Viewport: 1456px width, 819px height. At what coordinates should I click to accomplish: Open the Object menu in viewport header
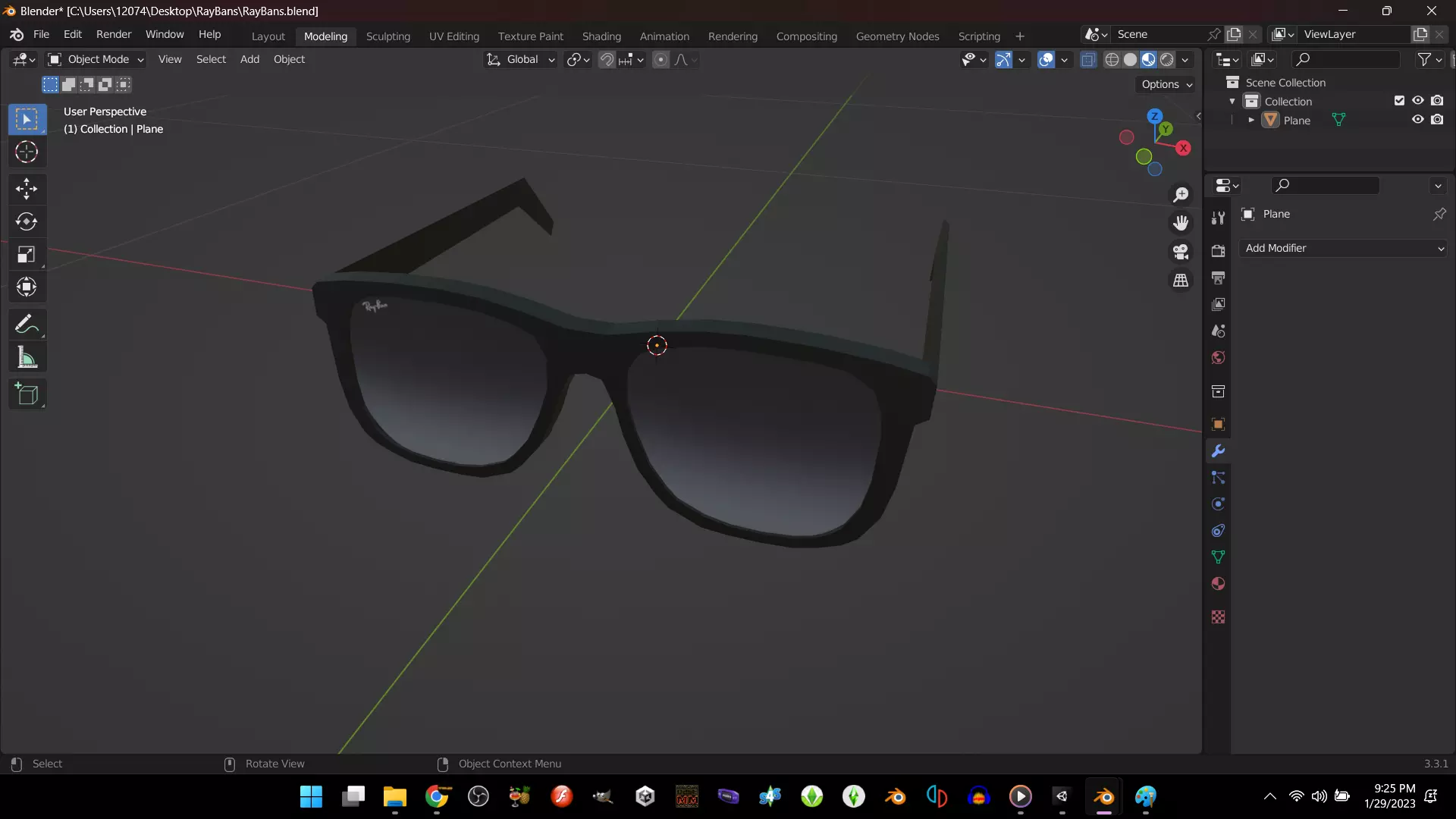coord(289,60)
